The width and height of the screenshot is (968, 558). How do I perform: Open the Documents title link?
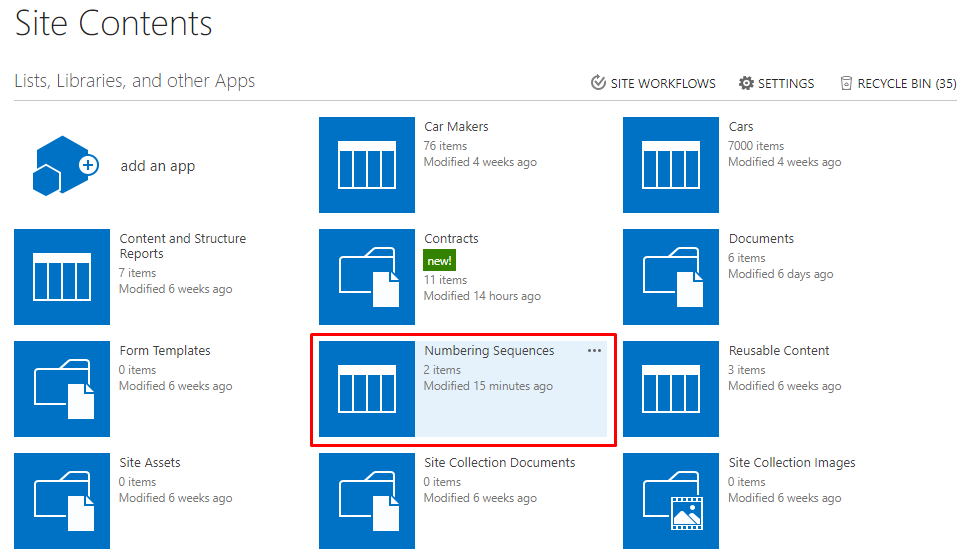coord(761,238)
